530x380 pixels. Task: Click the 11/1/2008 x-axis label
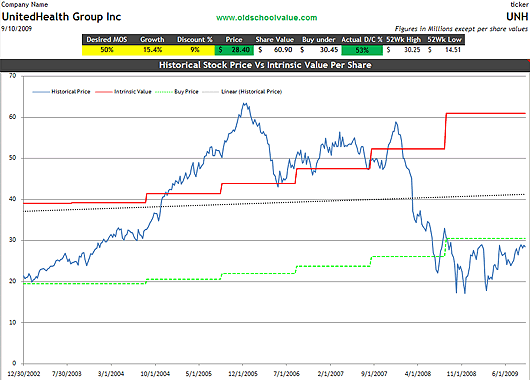(x=461, y=374)
